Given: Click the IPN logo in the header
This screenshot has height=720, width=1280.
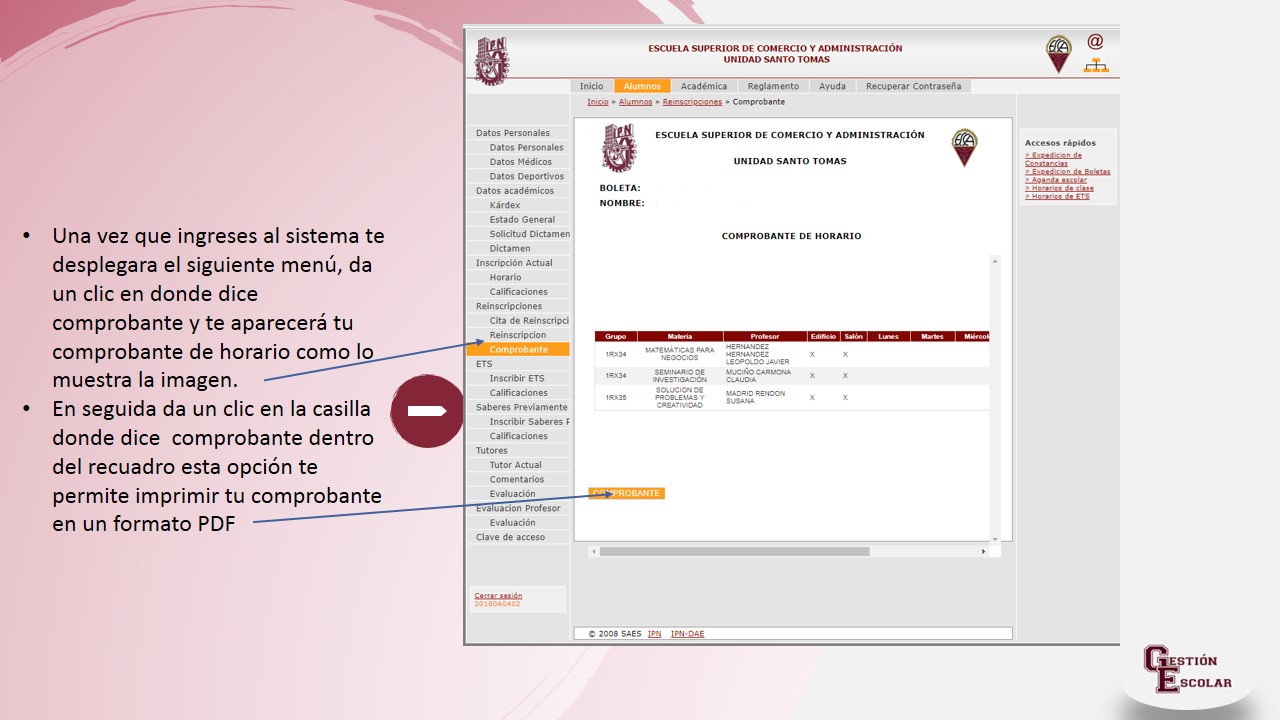Looking at the screenshot, I should (491, 60).
